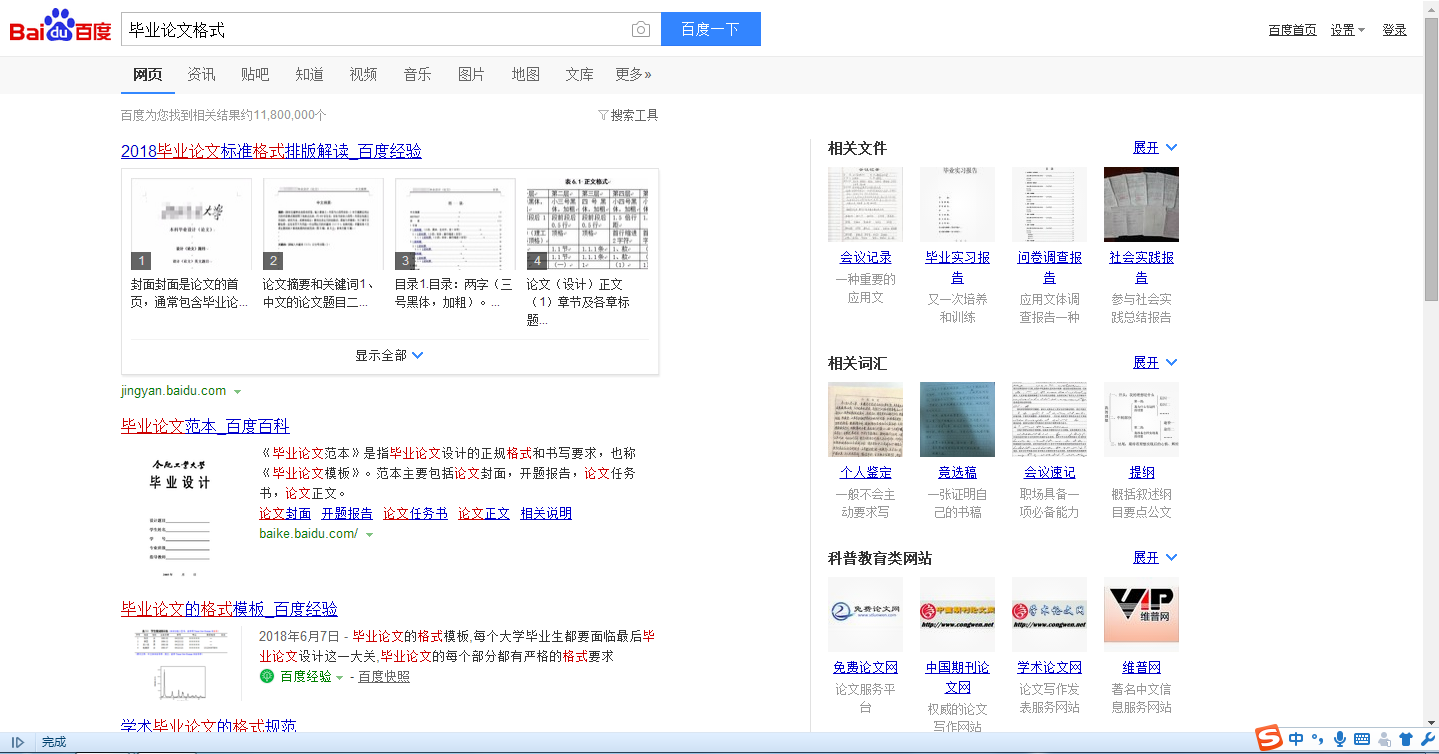Open the 个人鉴定 link

pos(865,472)
